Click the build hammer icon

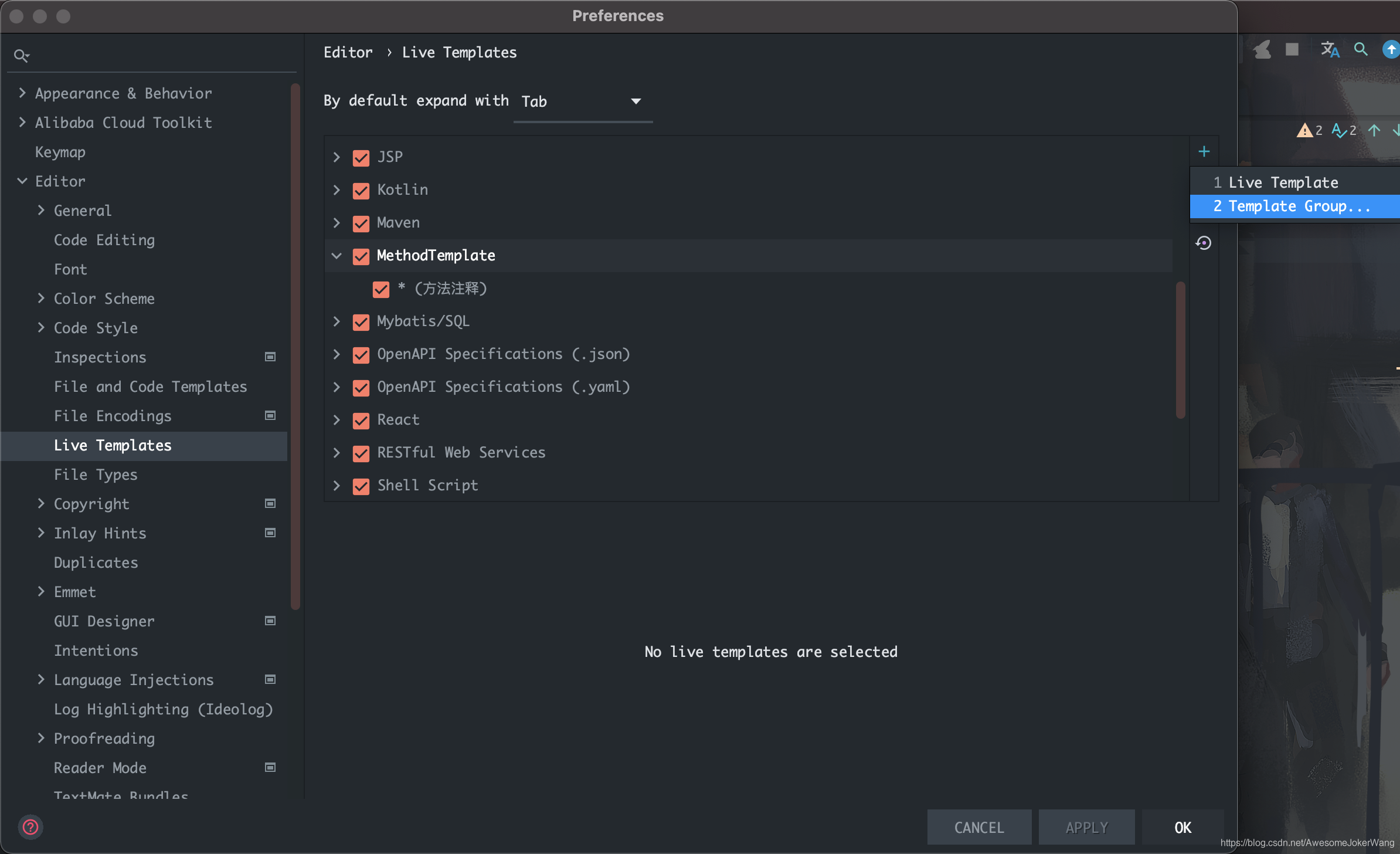point(1262,50)
